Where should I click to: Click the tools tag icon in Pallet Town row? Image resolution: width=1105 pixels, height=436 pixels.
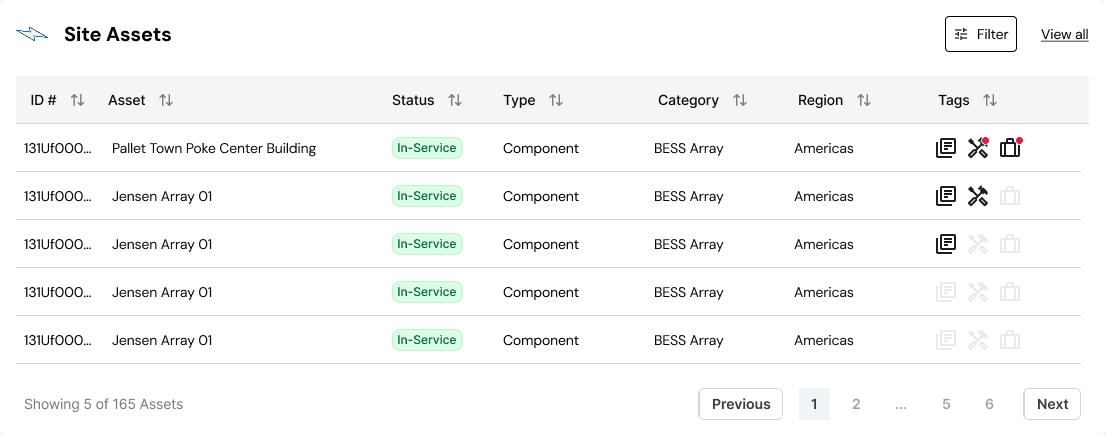[x=977, y=148]
